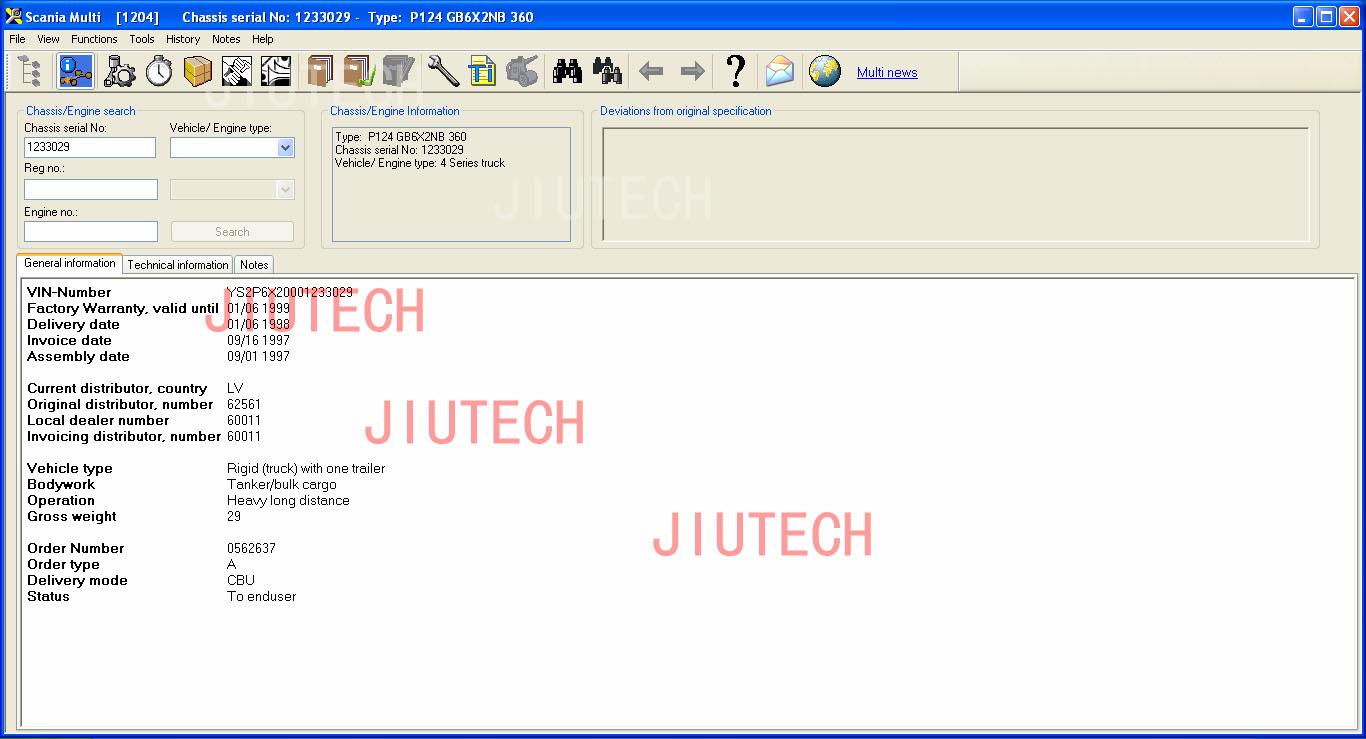The image size is (1366, 739).
Task: Open the Help menu
Action: 263,39
